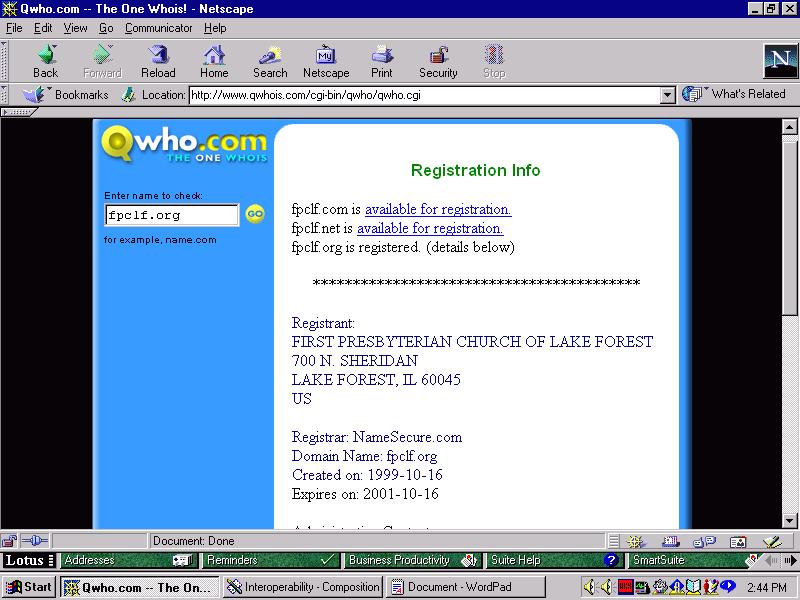Click the SmartCenter right scroll arrow
The width and height of the screenshot is (800, 600).
tap(790, 560)
